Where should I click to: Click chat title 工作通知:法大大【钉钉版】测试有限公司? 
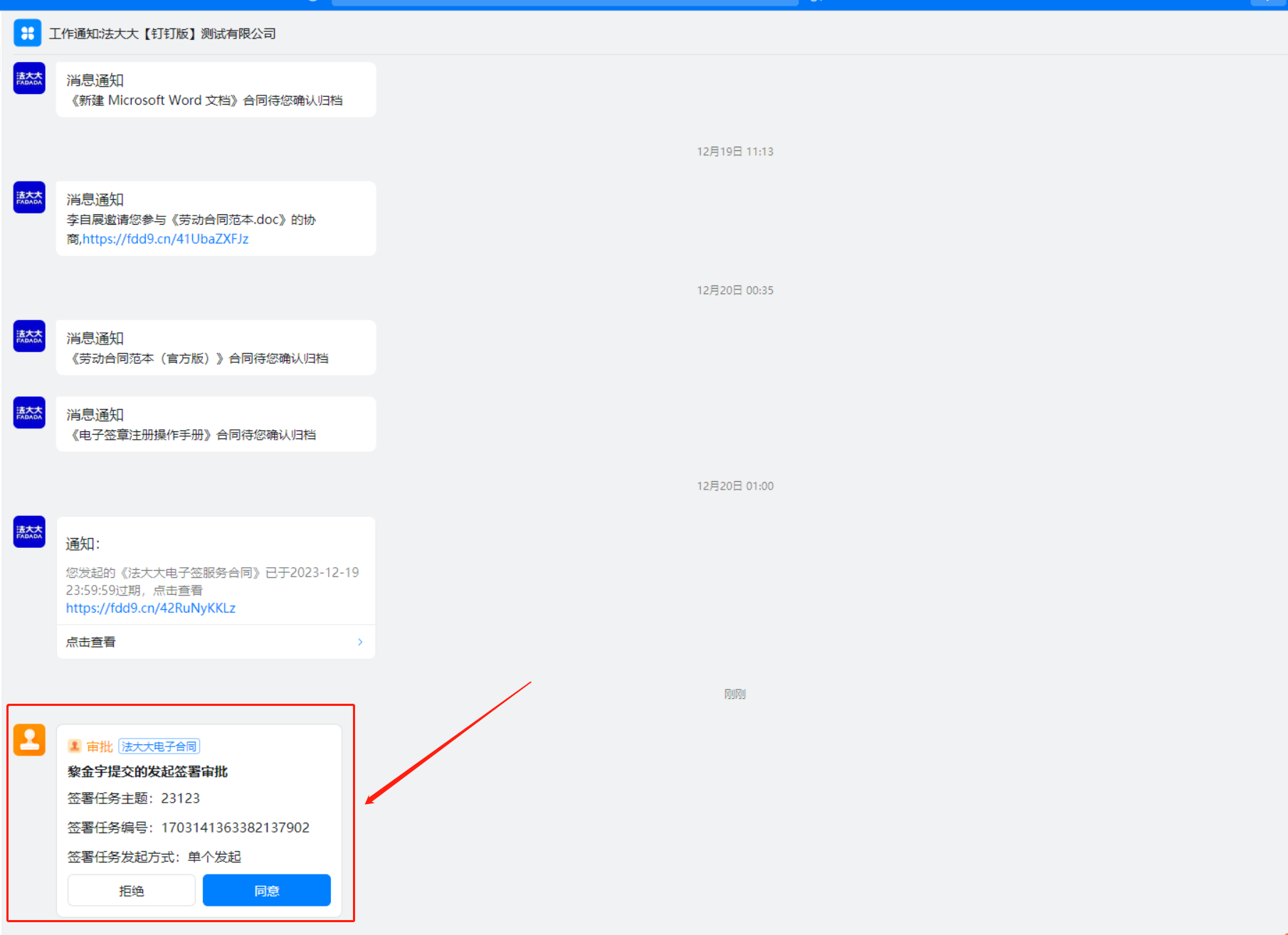click(162, 33)
